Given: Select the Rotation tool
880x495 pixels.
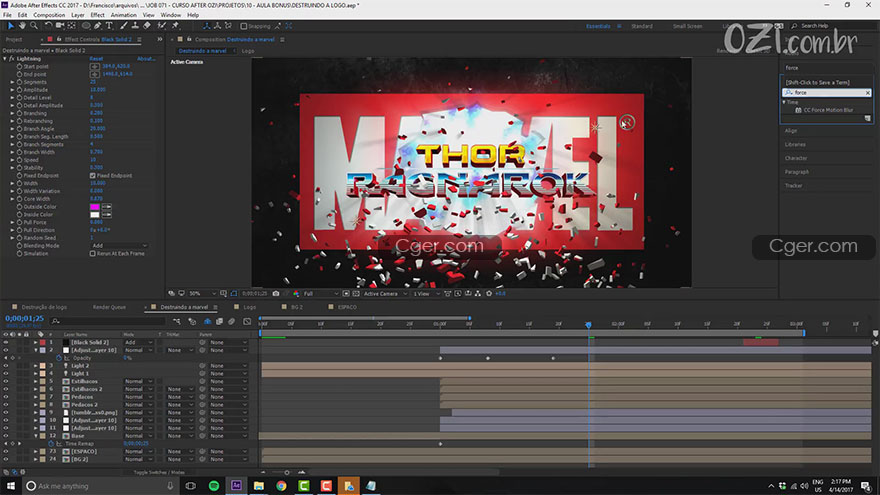Looking at the screenshot, I should [x=49, y=26].
